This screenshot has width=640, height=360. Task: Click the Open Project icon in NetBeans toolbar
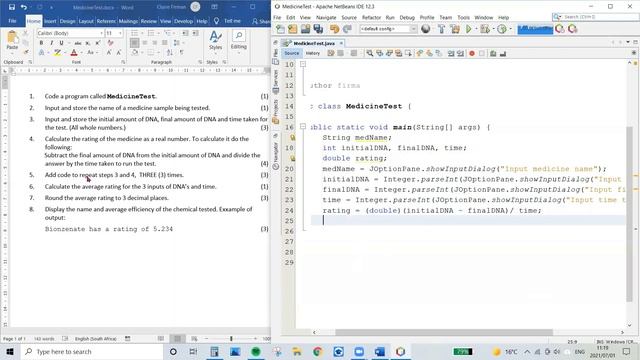coord(305,29)
